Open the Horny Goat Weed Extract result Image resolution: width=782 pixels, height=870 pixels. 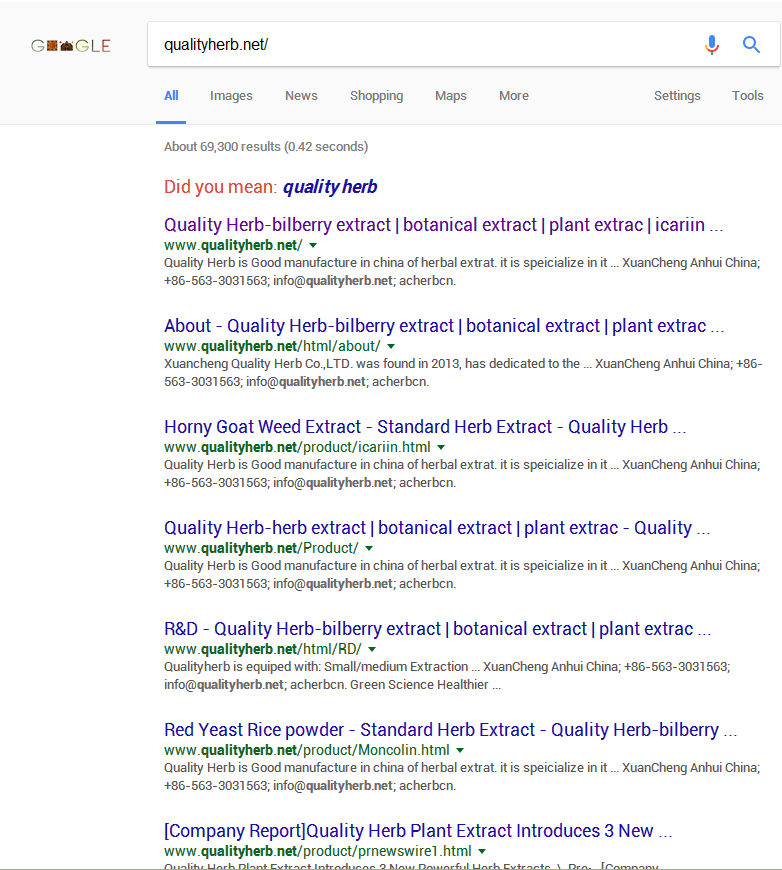point(425,427)
